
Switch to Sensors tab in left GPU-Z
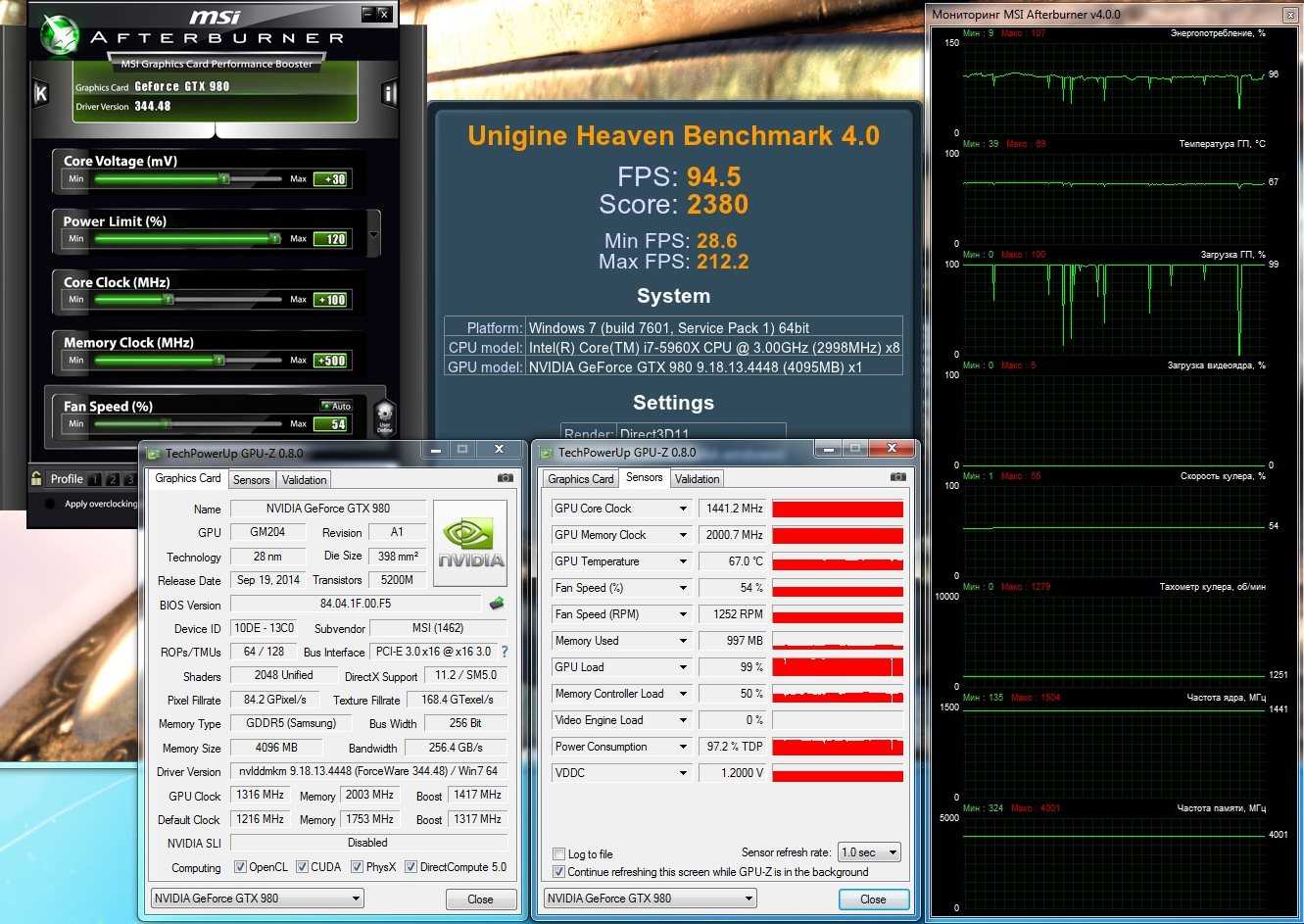252,479
